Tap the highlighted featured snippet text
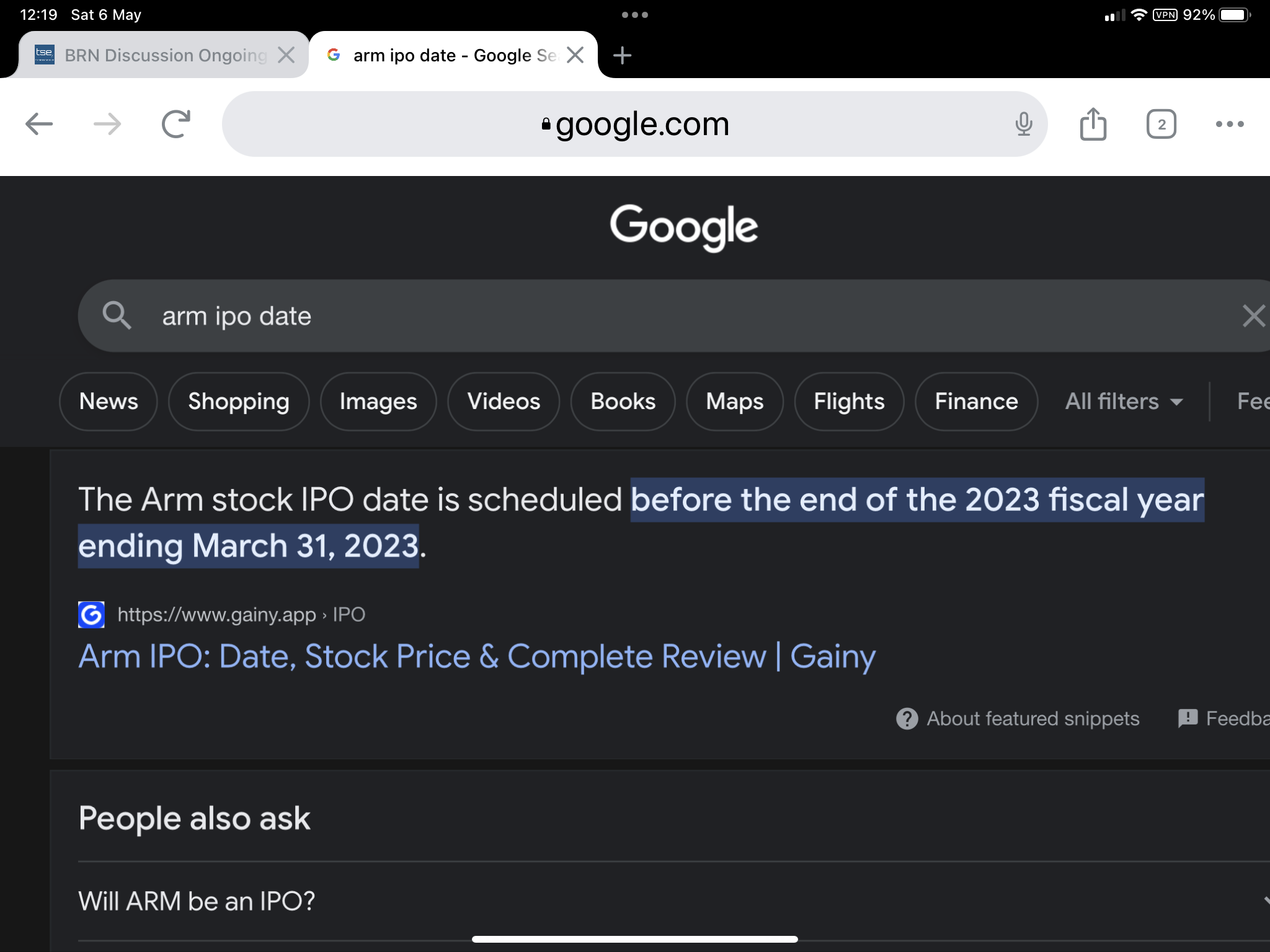The image size is (1270, 952). tap(641, 522)
